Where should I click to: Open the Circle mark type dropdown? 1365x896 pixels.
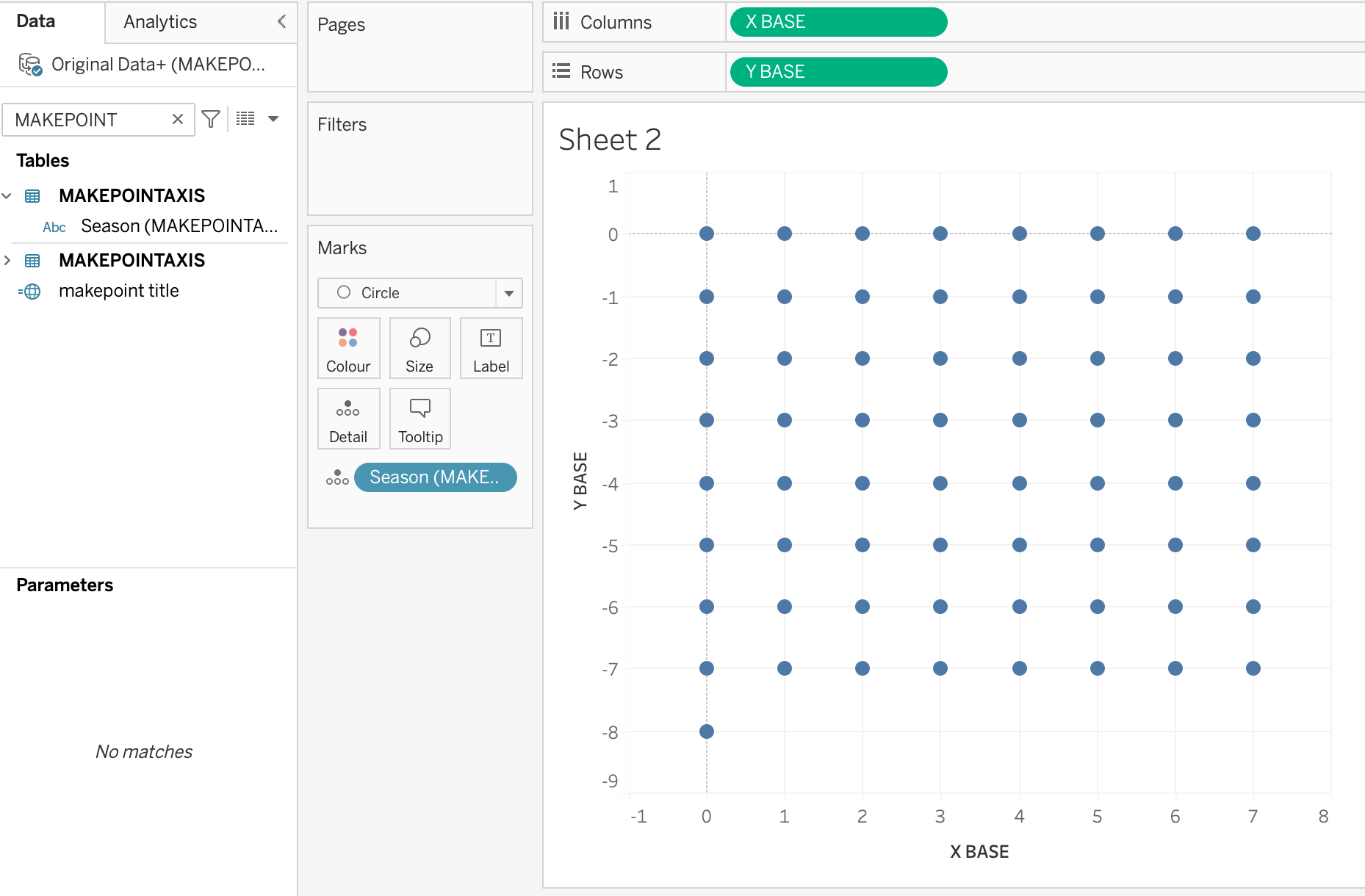508,293
